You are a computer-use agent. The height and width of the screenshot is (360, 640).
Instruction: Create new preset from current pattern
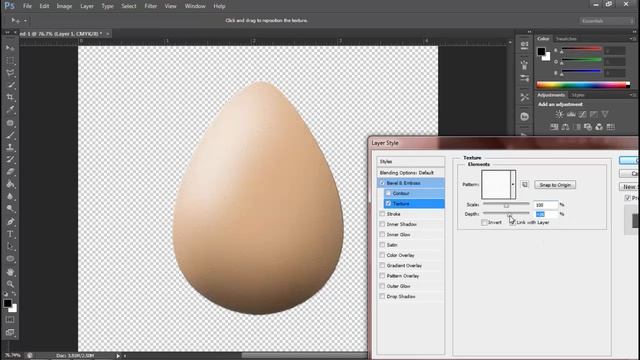(x=525, y=185)
